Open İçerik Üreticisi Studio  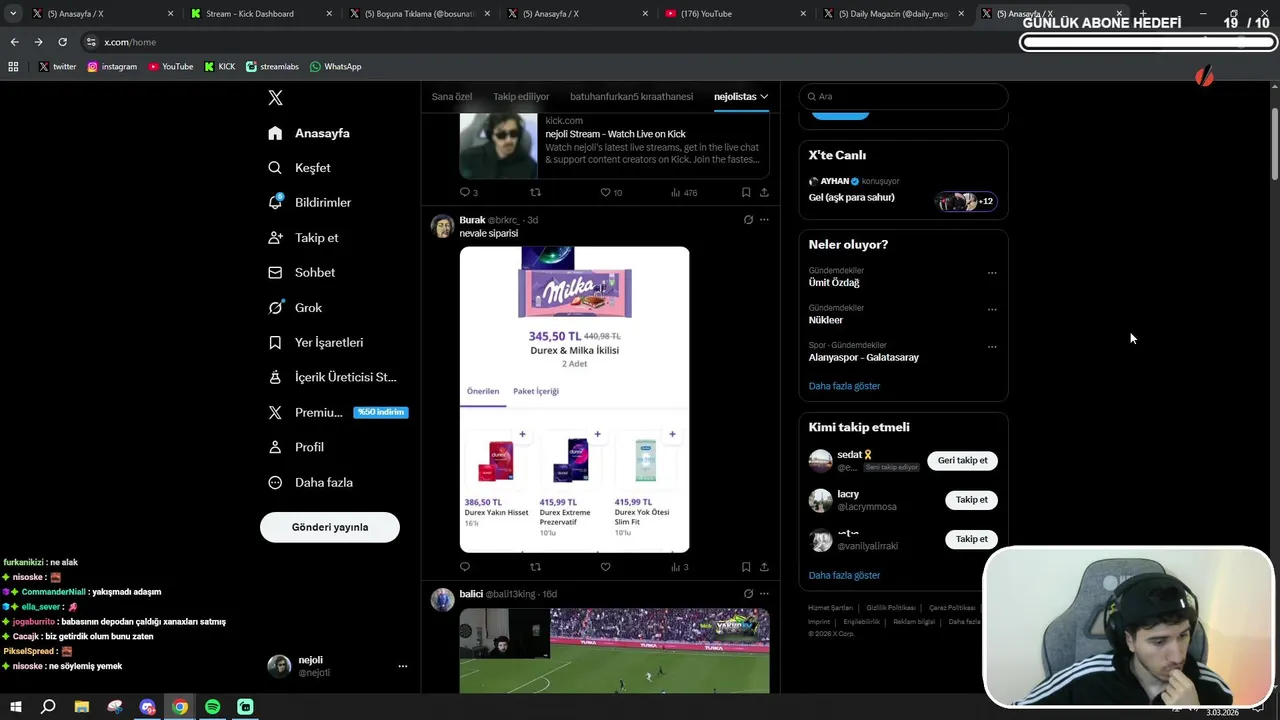pyautogui.click(x=332, y=377)
